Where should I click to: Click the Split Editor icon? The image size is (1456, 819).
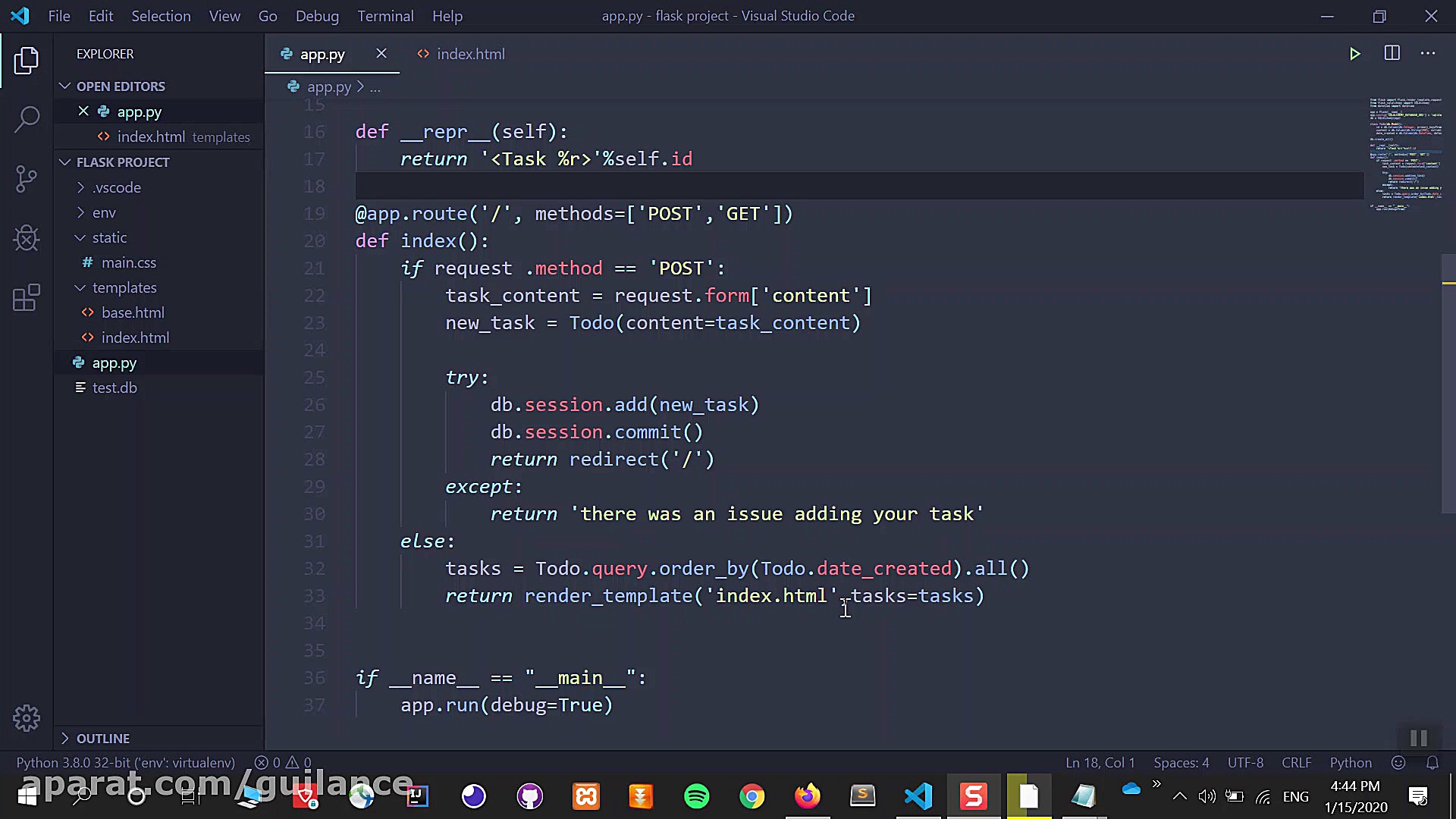pyautogui.click(x=1392, y=54)
